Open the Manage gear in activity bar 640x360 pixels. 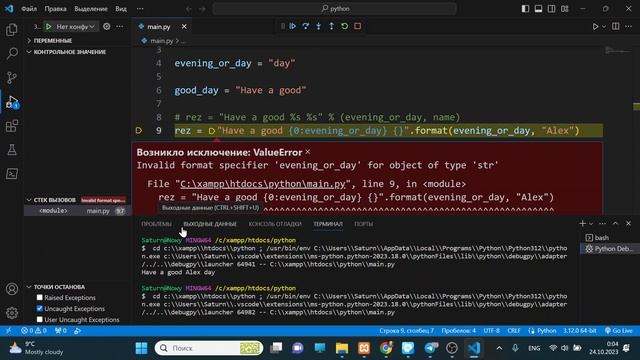[12, 313]
